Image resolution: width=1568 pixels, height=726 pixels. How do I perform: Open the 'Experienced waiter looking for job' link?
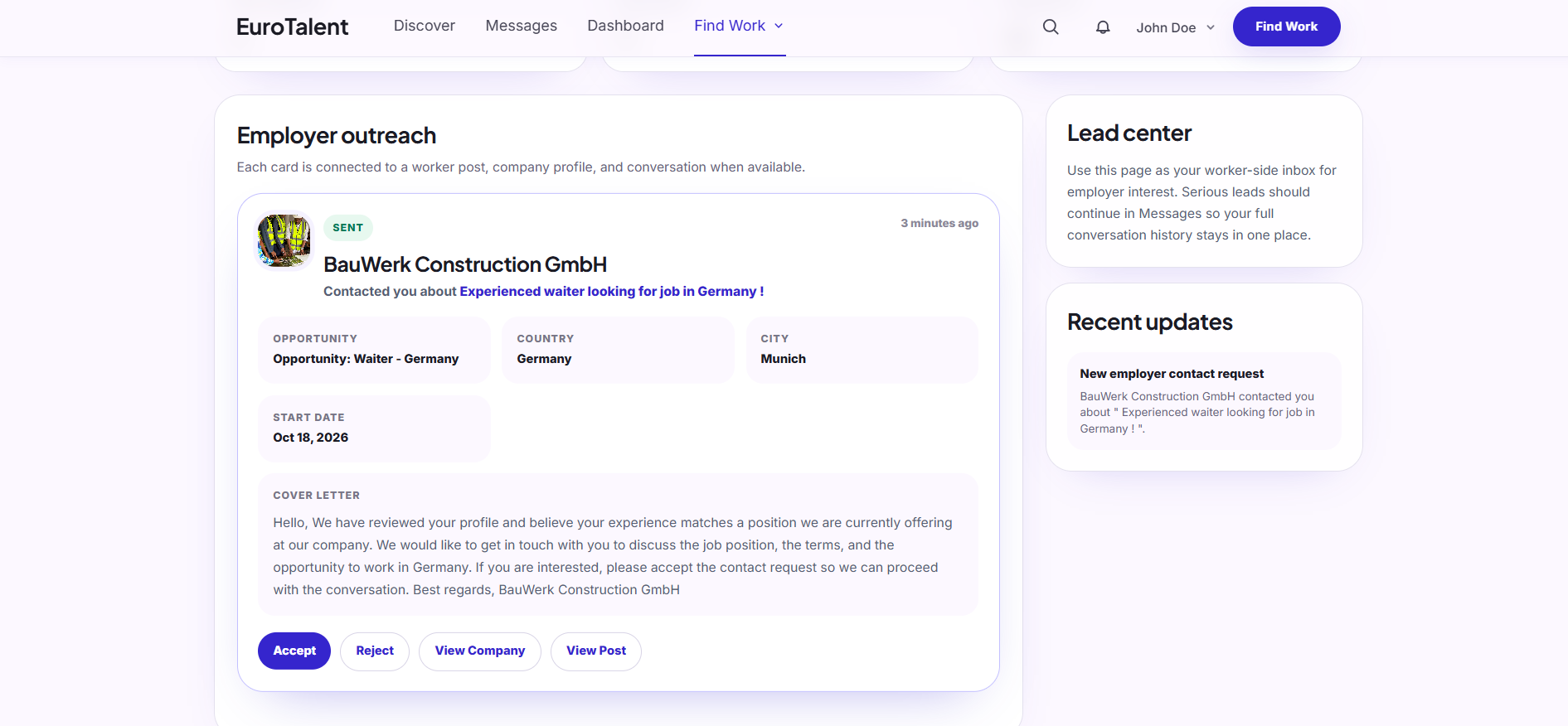point(612,291)
